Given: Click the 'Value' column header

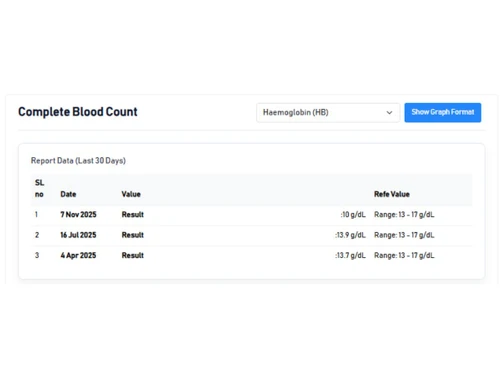Looking at the screenshot, I should pyautogui.click(x=131, y=194).
